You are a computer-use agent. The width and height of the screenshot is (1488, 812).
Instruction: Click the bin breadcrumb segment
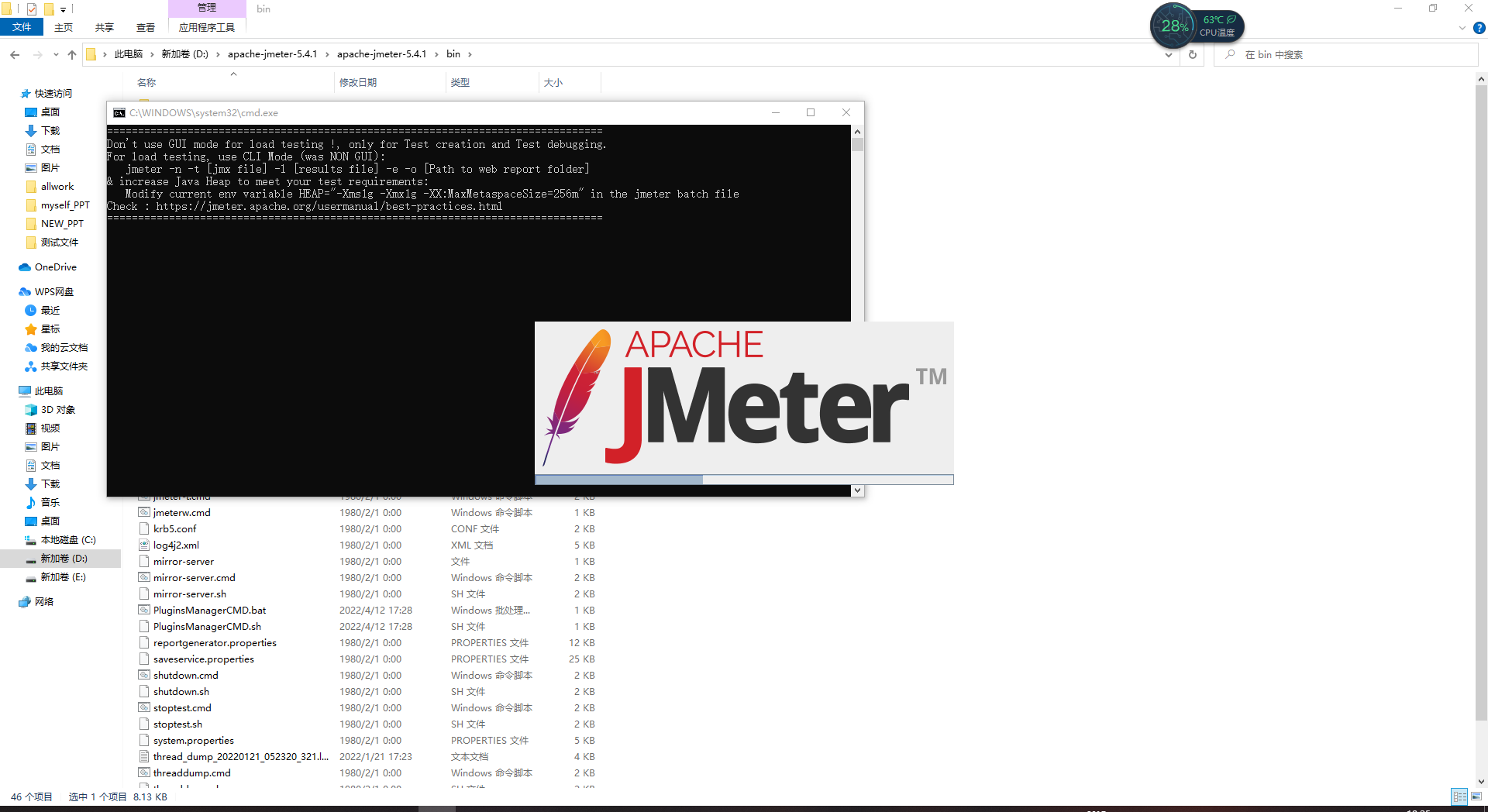[x=453, y=54]
